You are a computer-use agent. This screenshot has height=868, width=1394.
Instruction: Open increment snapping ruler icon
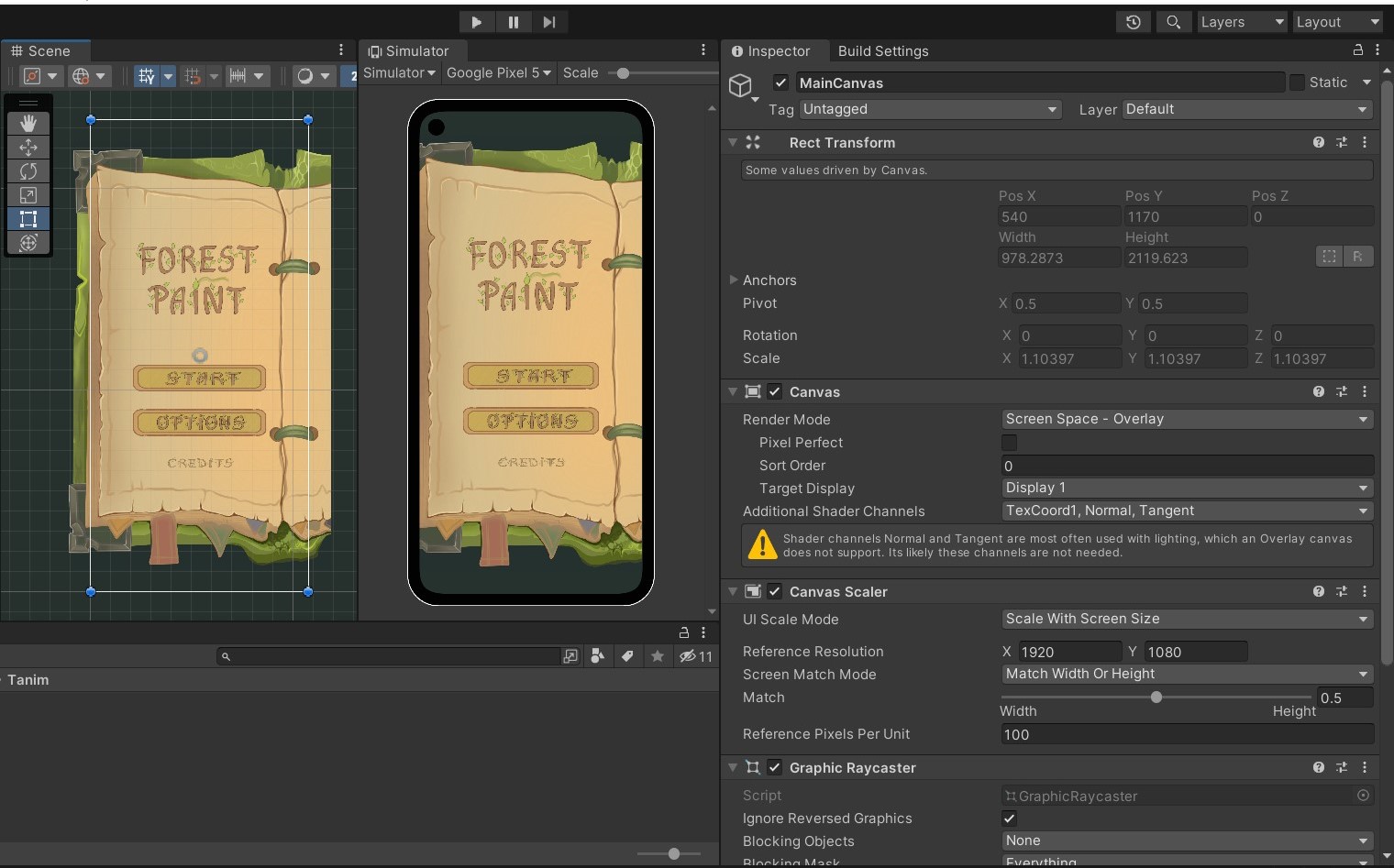click(238, 76)
